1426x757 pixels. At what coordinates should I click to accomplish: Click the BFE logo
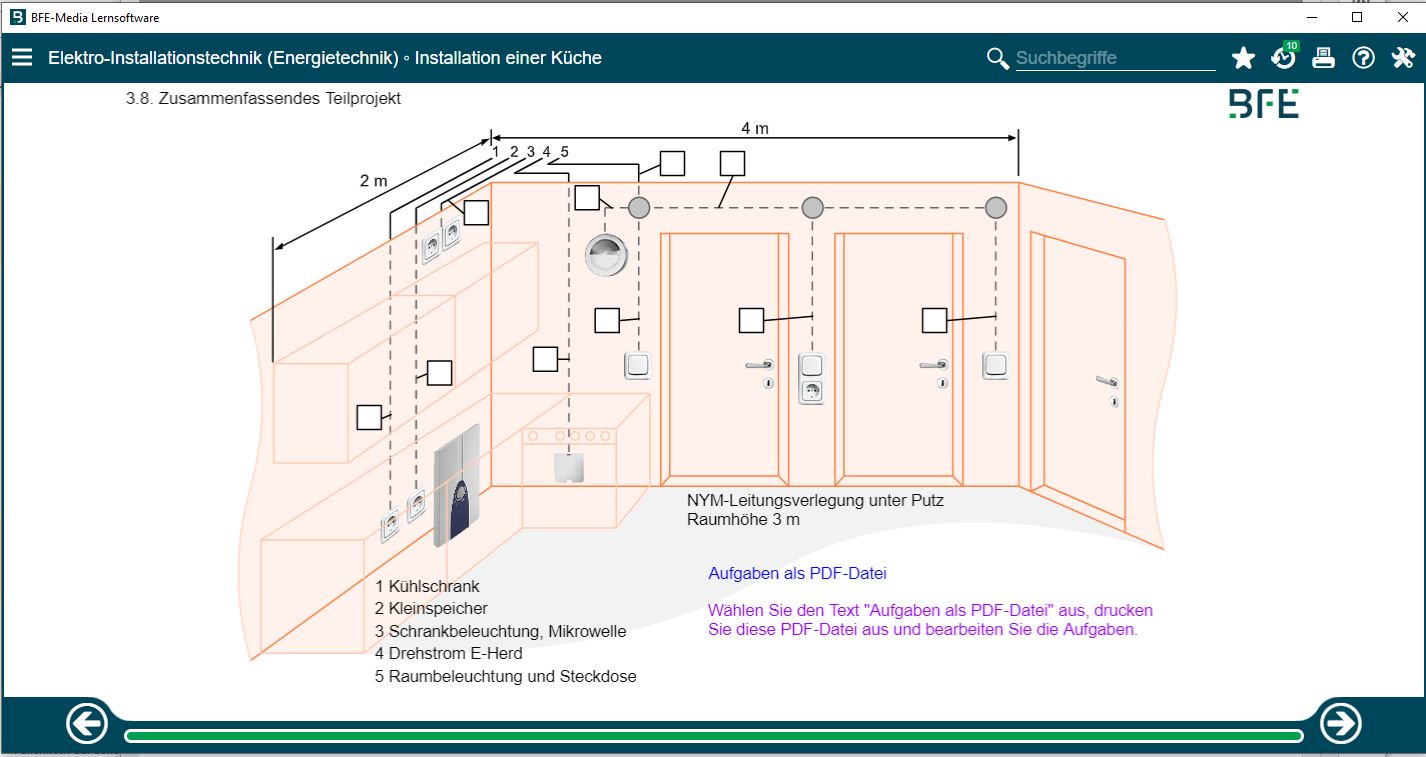click(1263, 104)
